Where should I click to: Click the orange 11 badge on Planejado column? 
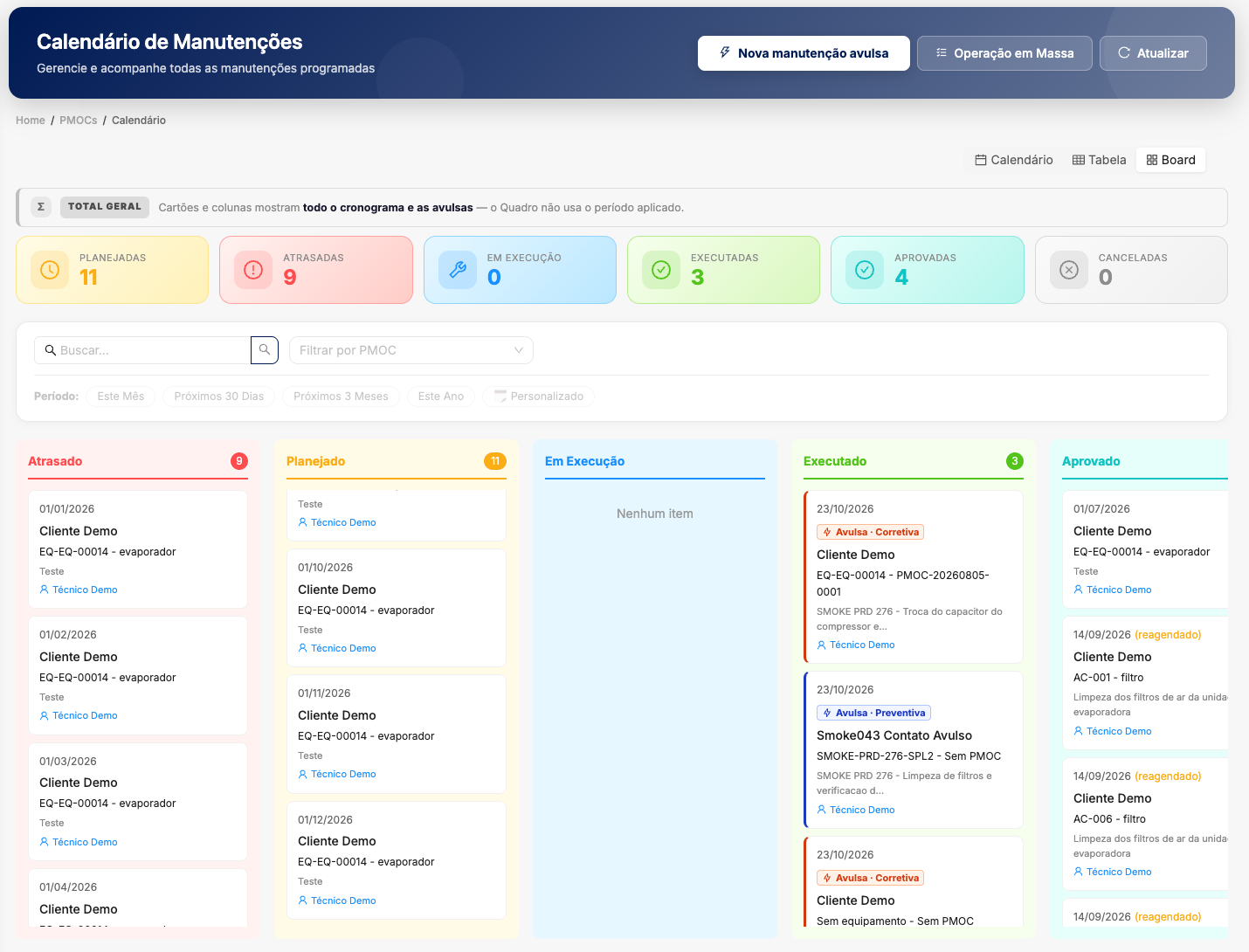[x=495, y=461]
